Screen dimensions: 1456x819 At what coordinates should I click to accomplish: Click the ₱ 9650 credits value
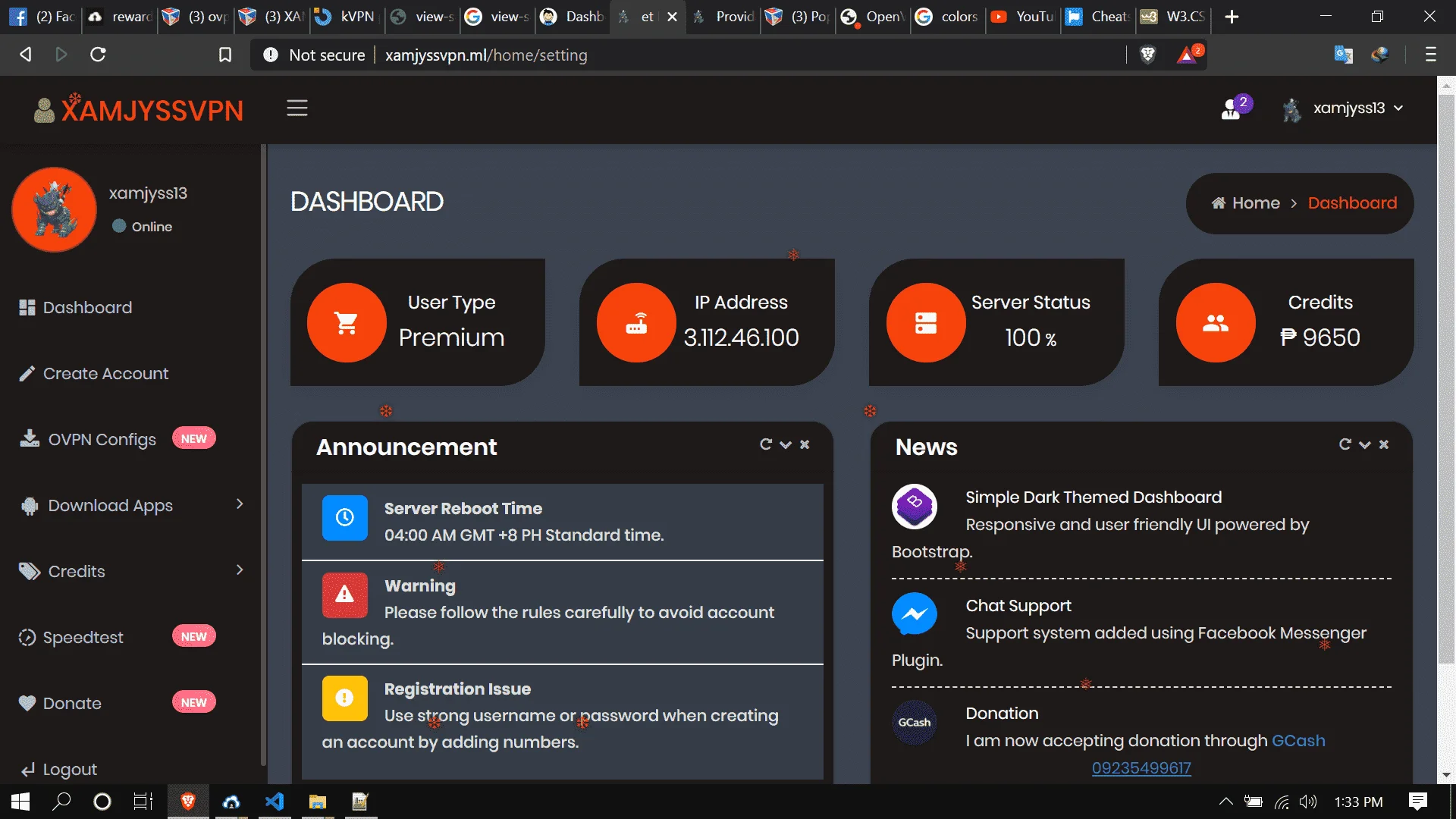pyautogui.click(x=1320, y=337)
